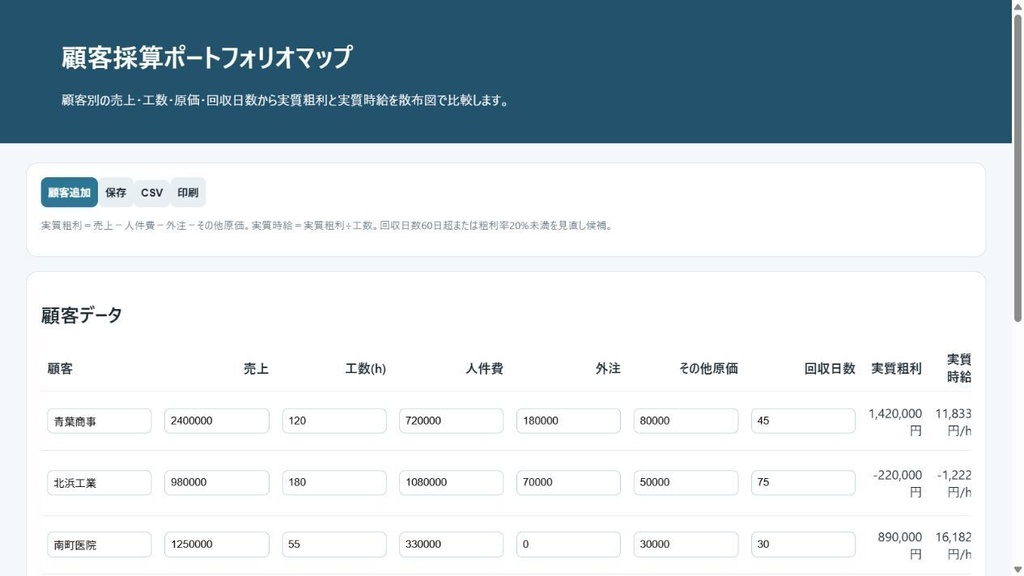Select 北浜工業's 回収日数 field showing 75
1024x576 pixels.
[803, 483]
